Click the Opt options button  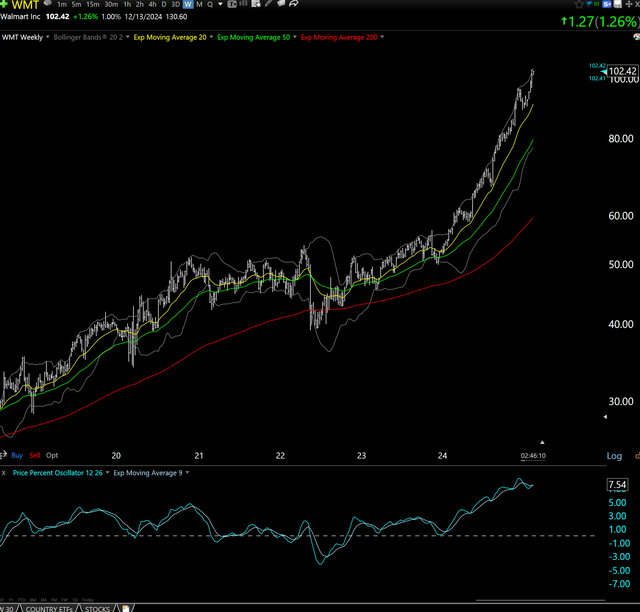[52, 455]
